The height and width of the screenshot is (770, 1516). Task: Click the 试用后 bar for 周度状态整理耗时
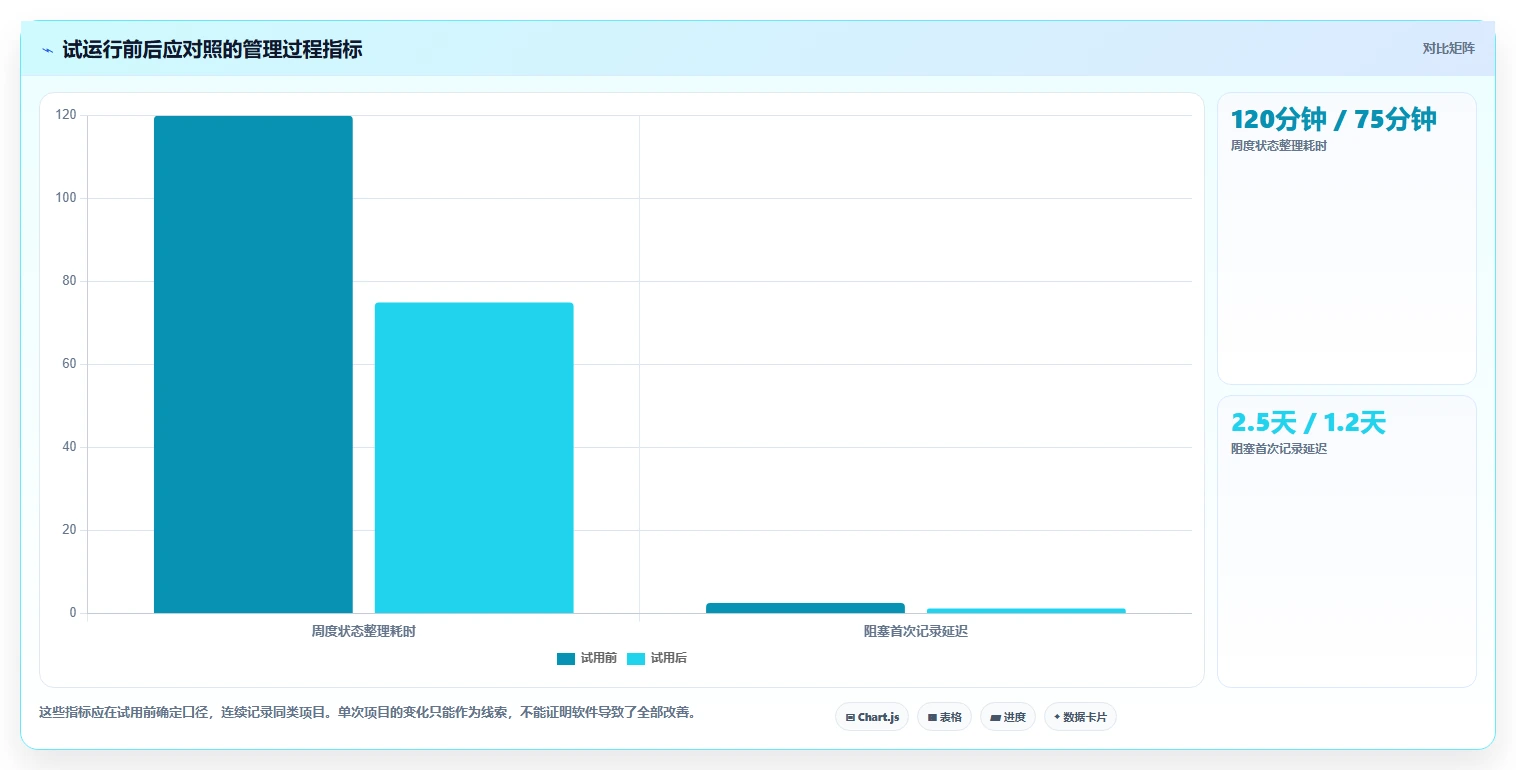point(474,458)
